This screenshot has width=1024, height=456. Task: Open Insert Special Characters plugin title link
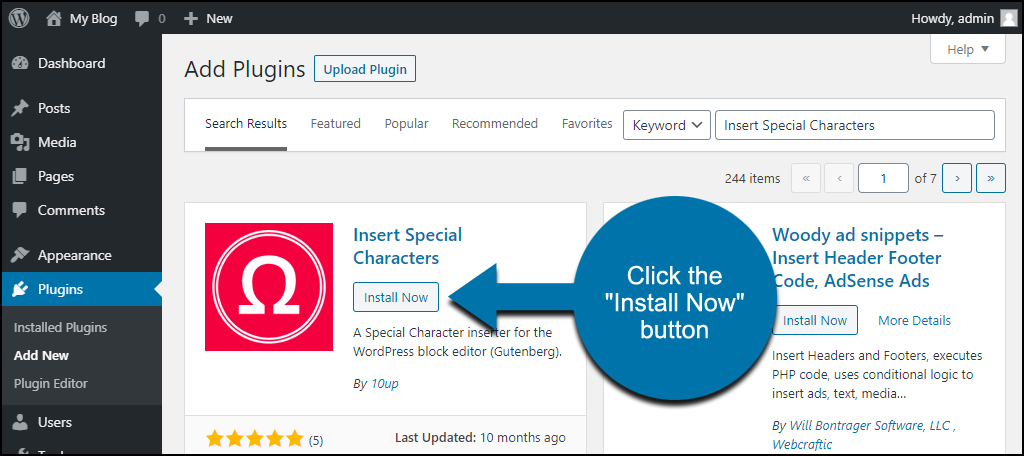pos(408,246)
